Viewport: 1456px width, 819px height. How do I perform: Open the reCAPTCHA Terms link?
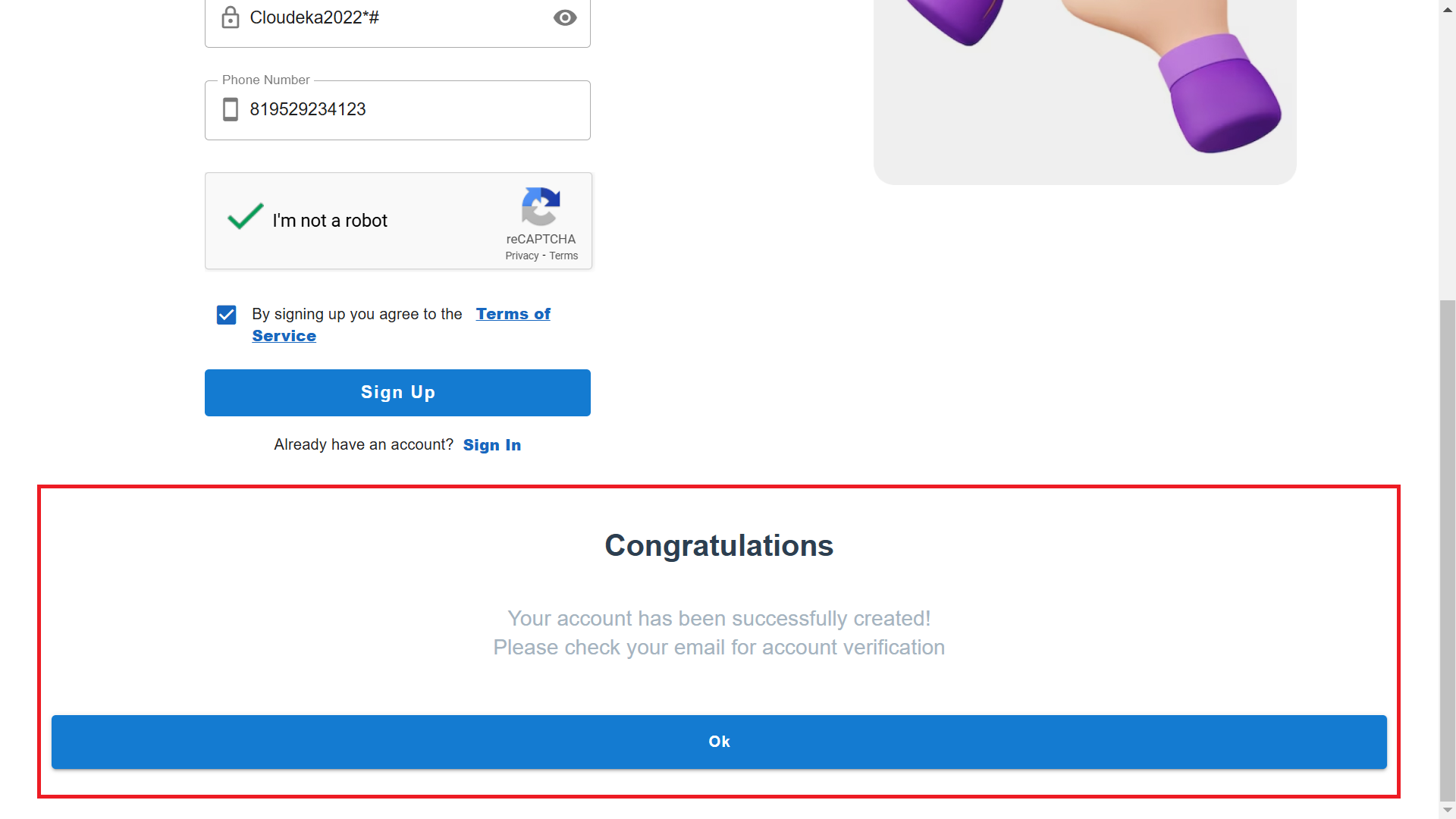(x=563, y=256)
